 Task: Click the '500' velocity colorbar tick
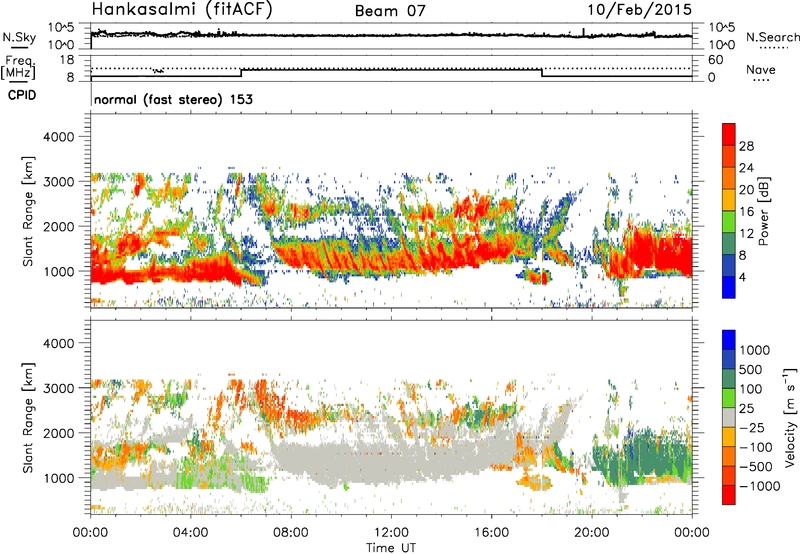[751, 369]
